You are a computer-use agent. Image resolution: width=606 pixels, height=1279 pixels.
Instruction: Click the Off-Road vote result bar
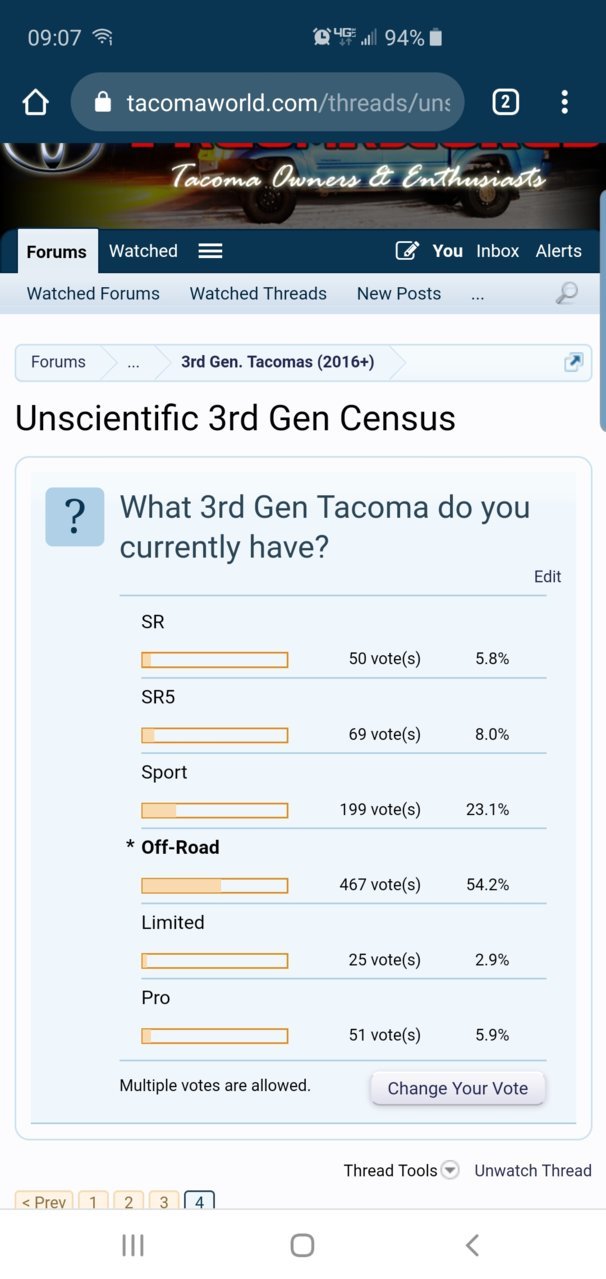[x=215, y=885]
